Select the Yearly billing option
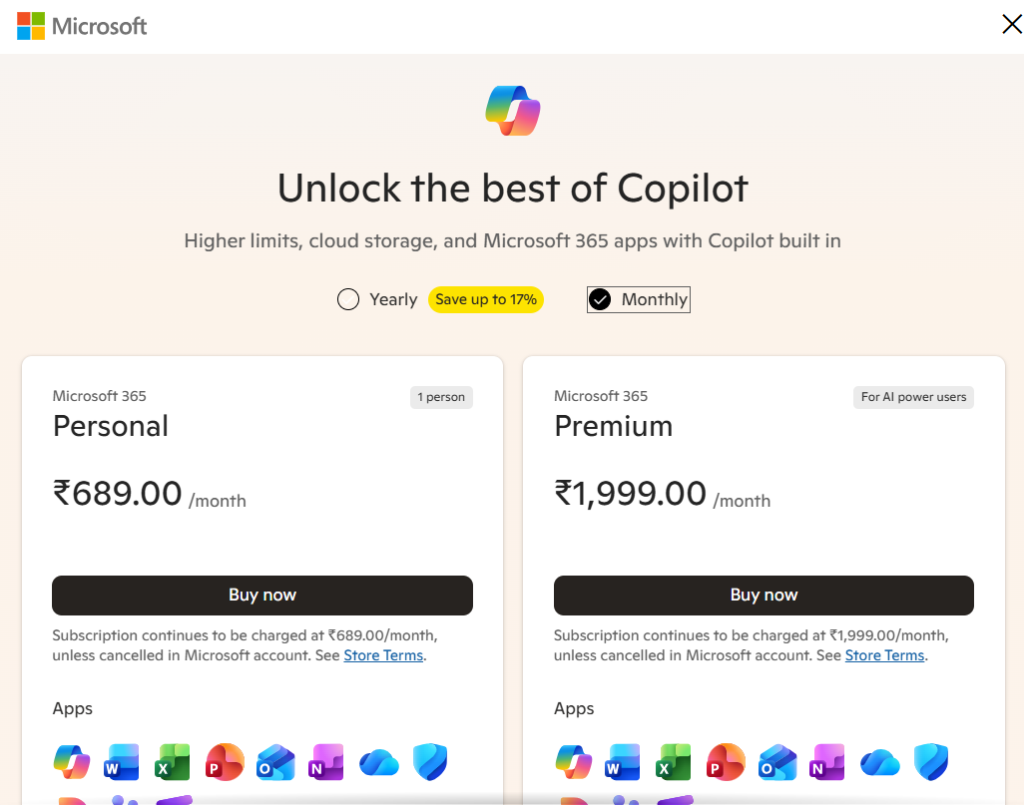Viewport: 1024px width, 805px height. coord(348,299)
